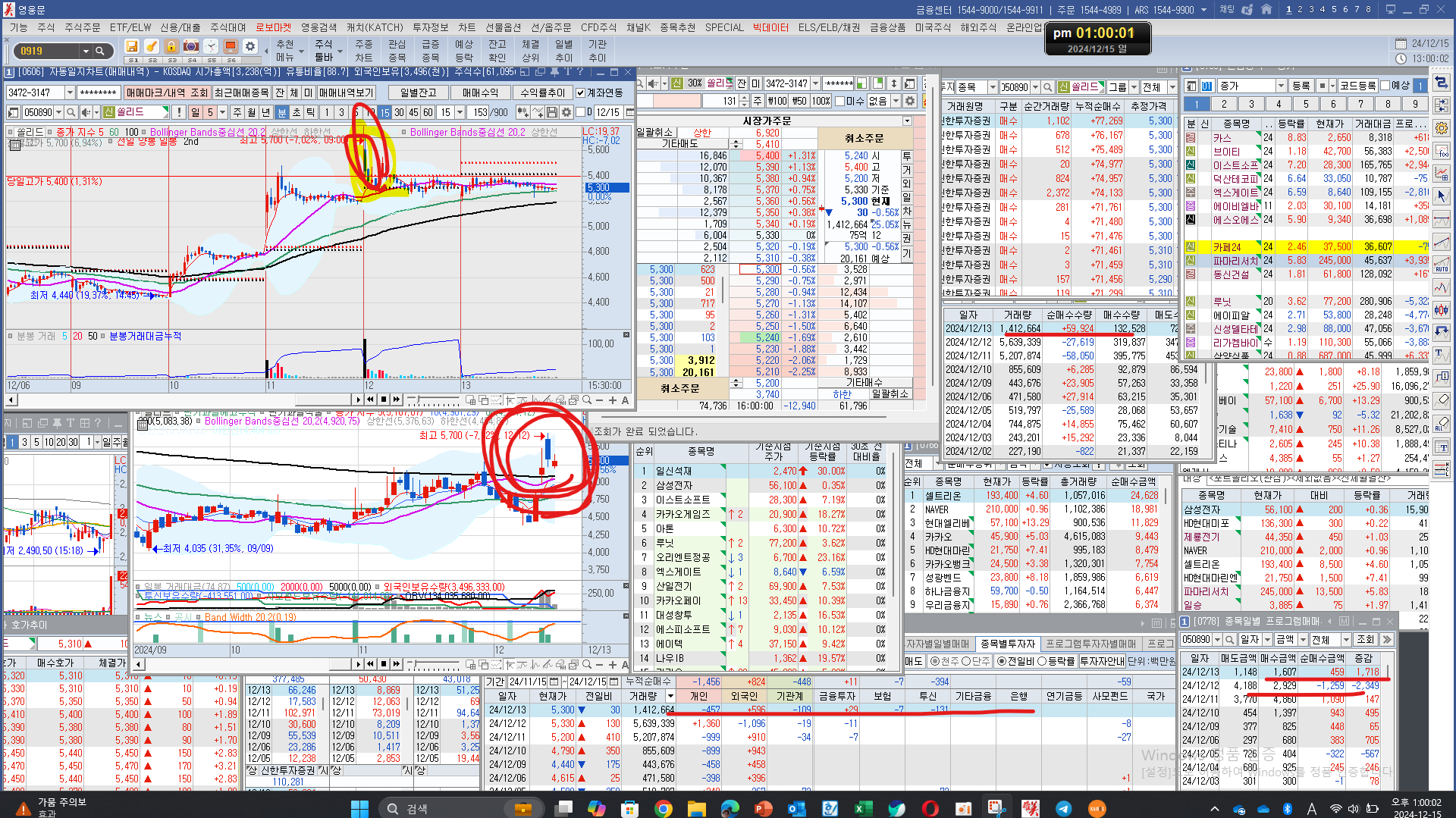The image size is (1456, 818).
Task: Open the 금액 dropdown in program trading window
Action: pos(1303,640)
